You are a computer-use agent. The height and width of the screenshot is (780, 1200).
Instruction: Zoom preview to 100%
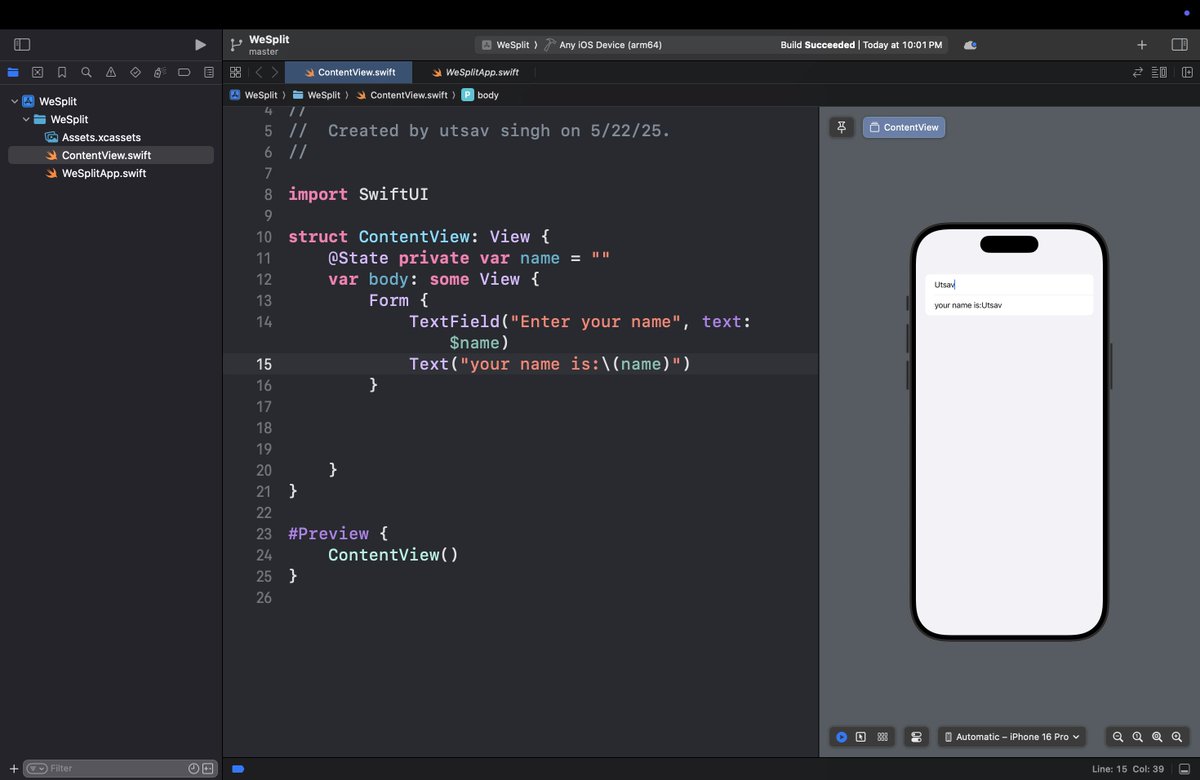[x=1137, y=737]
